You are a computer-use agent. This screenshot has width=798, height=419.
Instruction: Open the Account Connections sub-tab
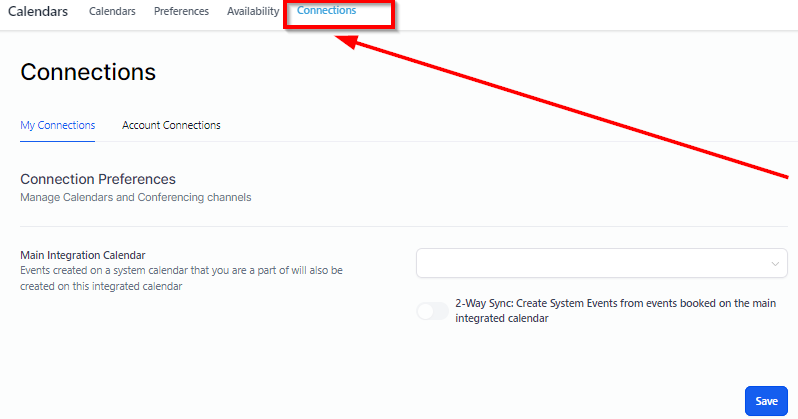coord(171,125)
